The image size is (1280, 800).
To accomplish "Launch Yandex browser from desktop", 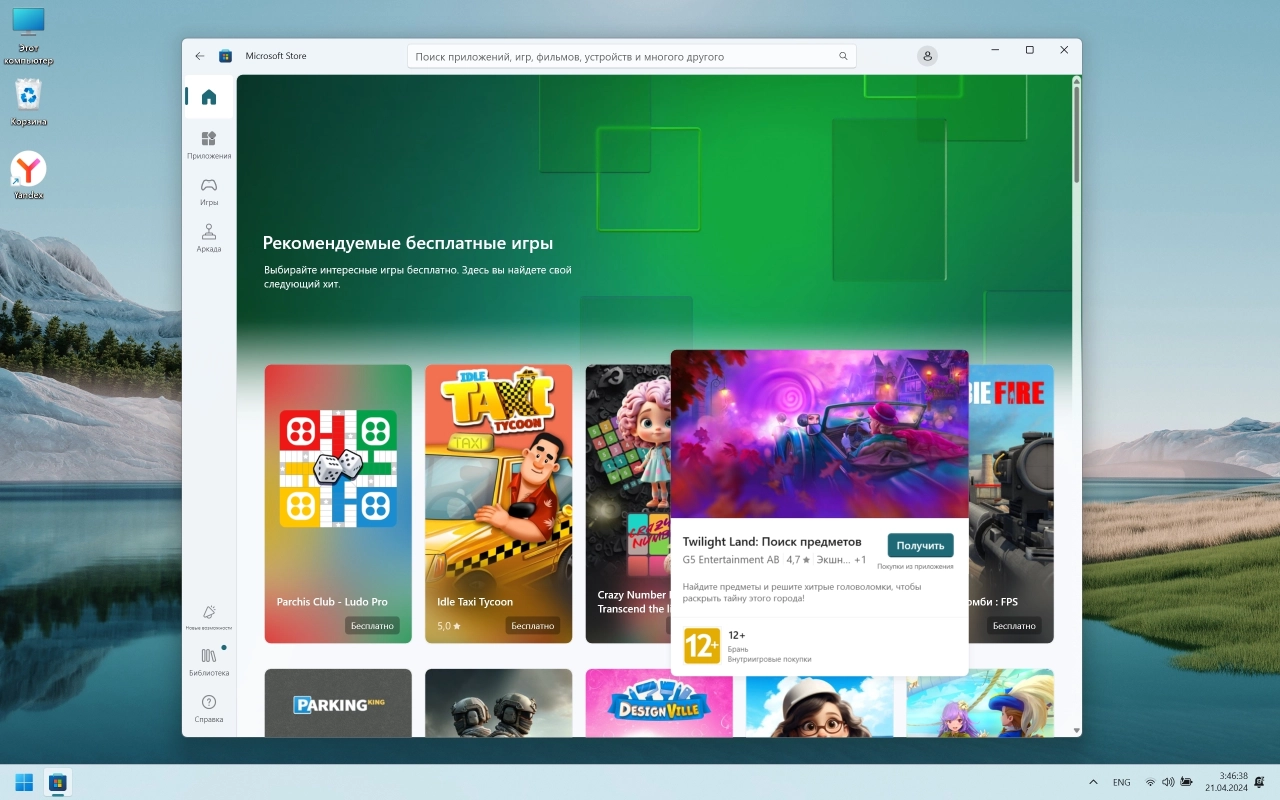I will 28,176.
